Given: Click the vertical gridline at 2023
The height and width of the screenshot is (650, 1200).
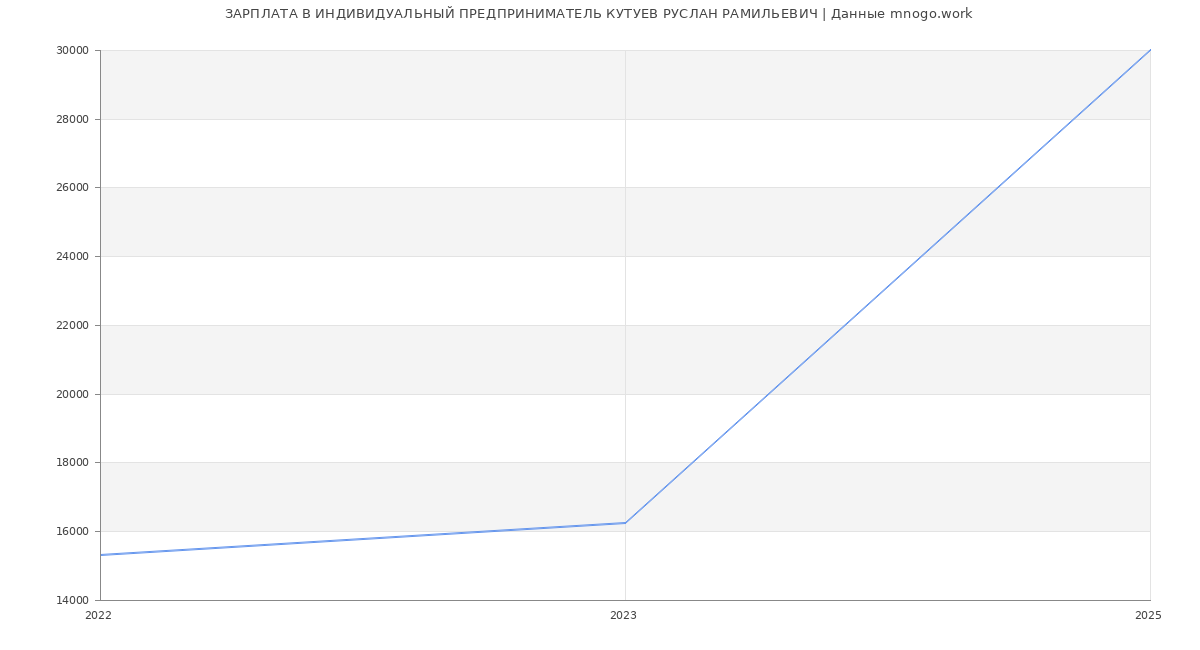Looking at the screenshot, I should [625, 300].
